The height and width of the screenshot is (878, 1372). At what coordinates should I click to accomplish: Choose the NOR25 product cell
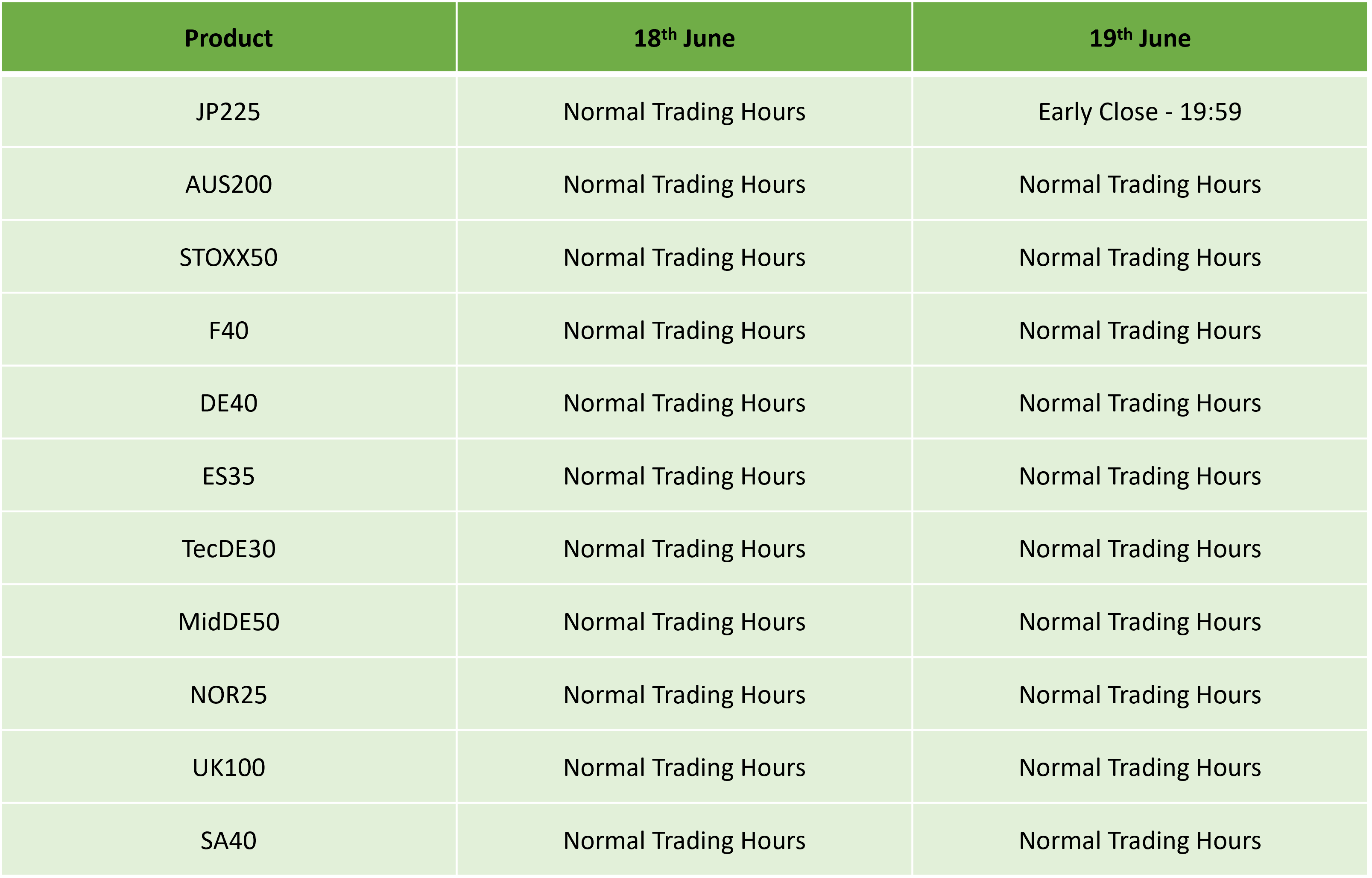tap(228, 695)
